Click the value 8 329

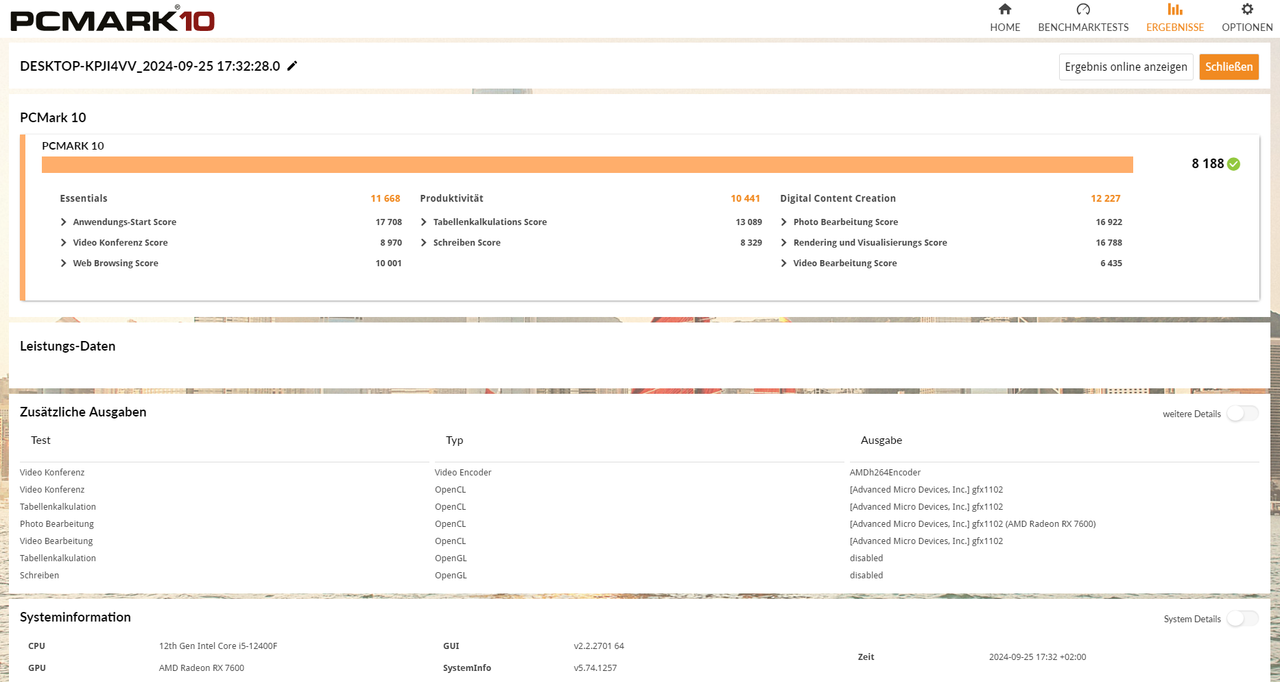pyautogui.click(x=751, y=243)
